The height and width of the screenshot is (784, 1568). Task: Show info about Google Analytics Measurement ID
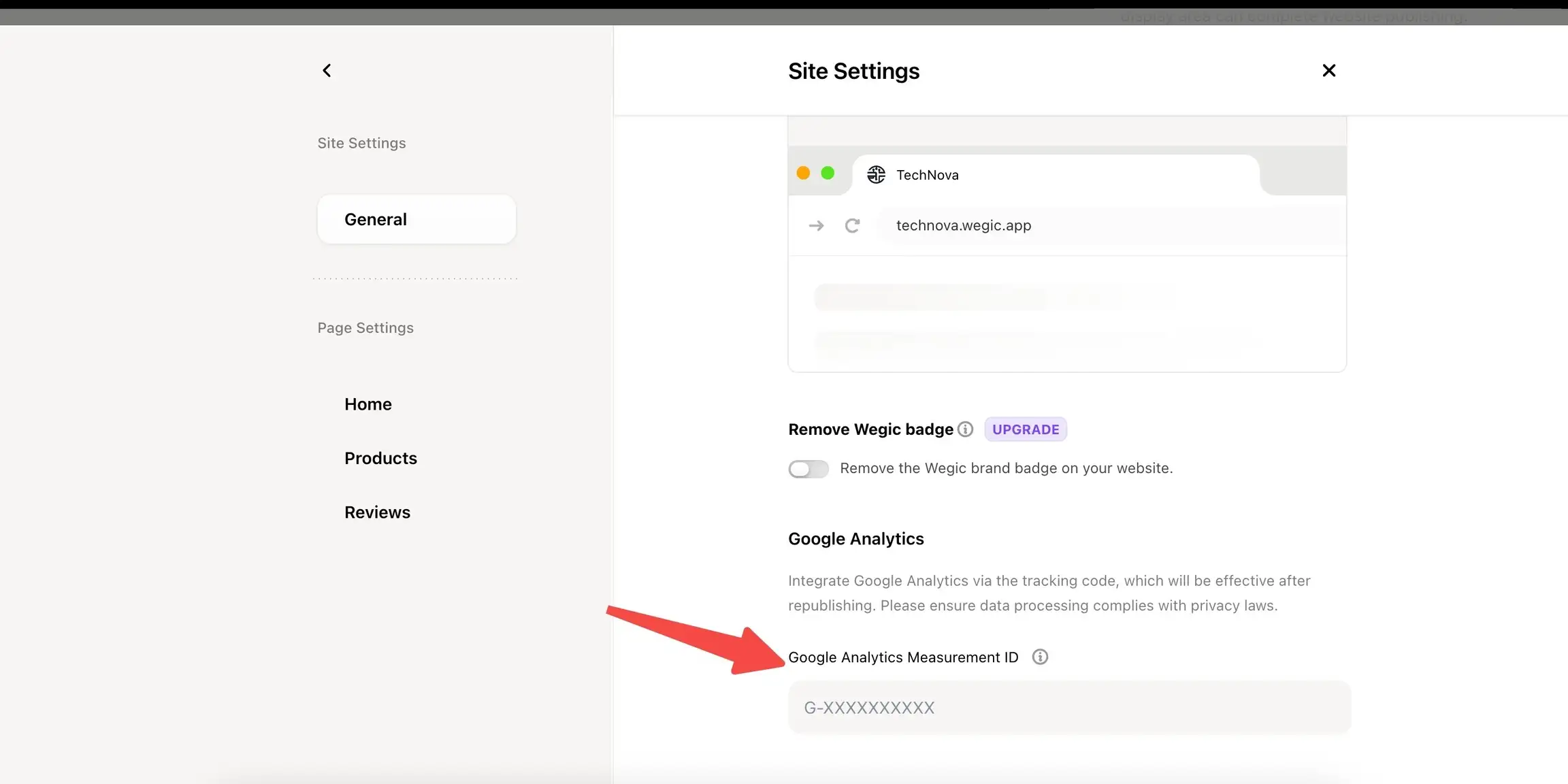(x=1040, y=657)
